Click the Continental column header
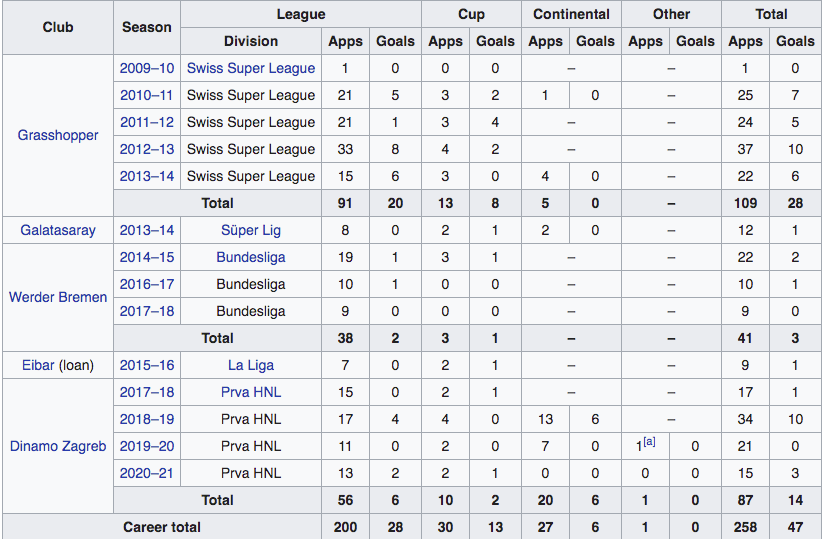The width and height of the screenshot is (822, 539). 571,14
